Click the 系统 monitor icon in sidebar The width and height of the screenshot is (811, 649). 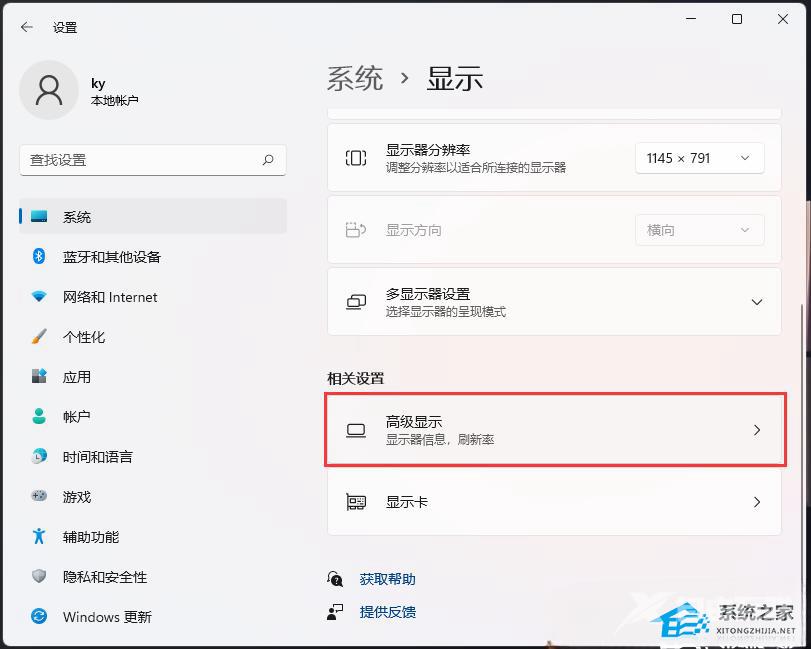39,216
